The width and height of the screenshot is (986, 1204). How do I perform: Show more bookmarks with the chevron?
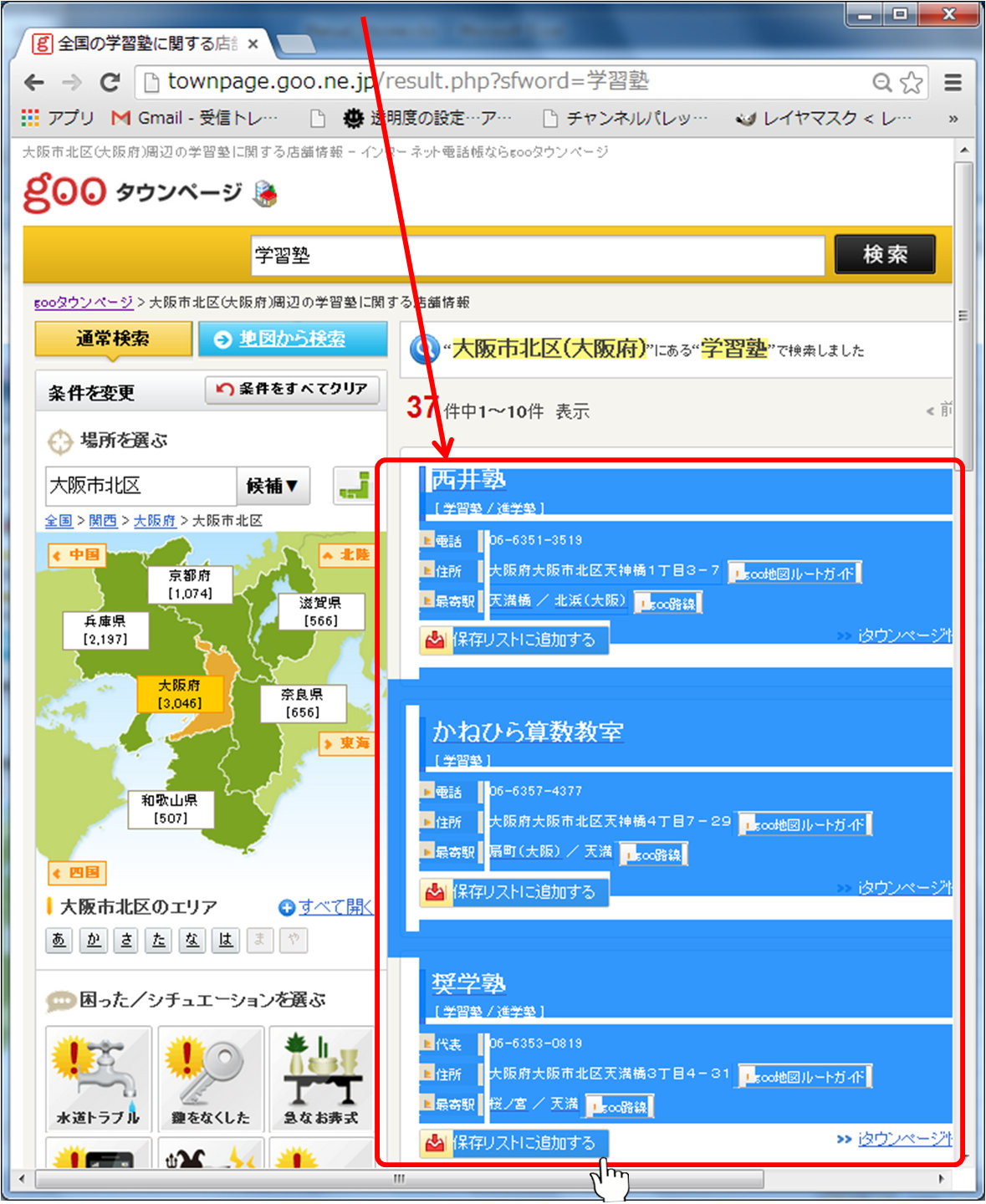tap(953, 119)
